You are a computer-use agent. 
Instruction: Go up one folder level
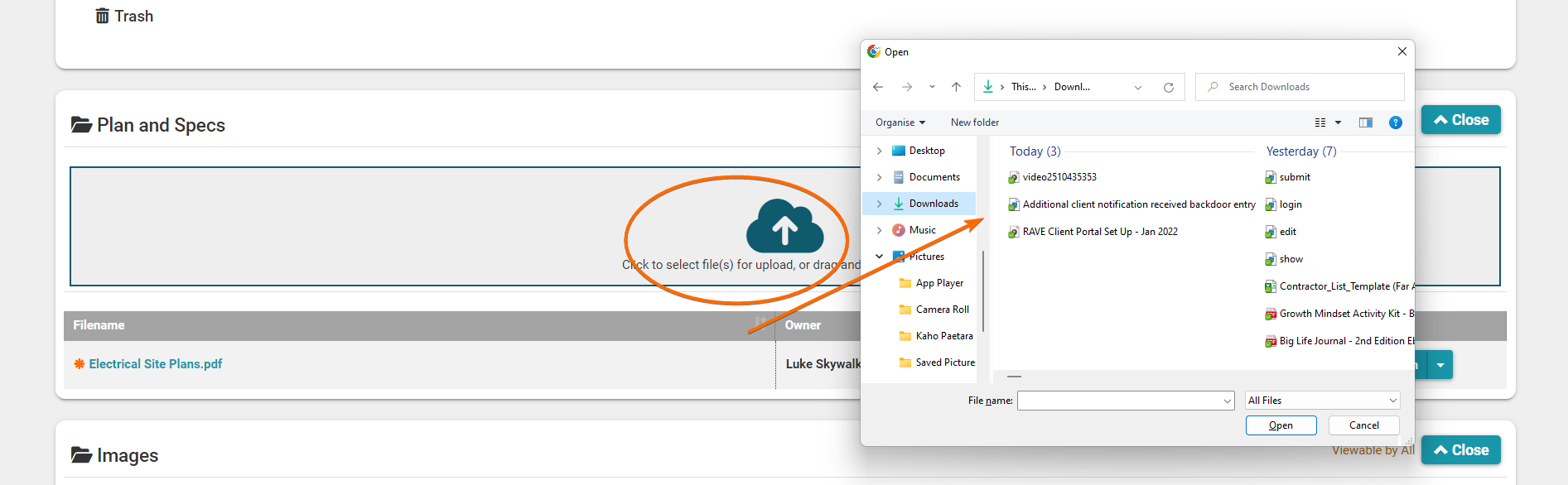point(956,87)
